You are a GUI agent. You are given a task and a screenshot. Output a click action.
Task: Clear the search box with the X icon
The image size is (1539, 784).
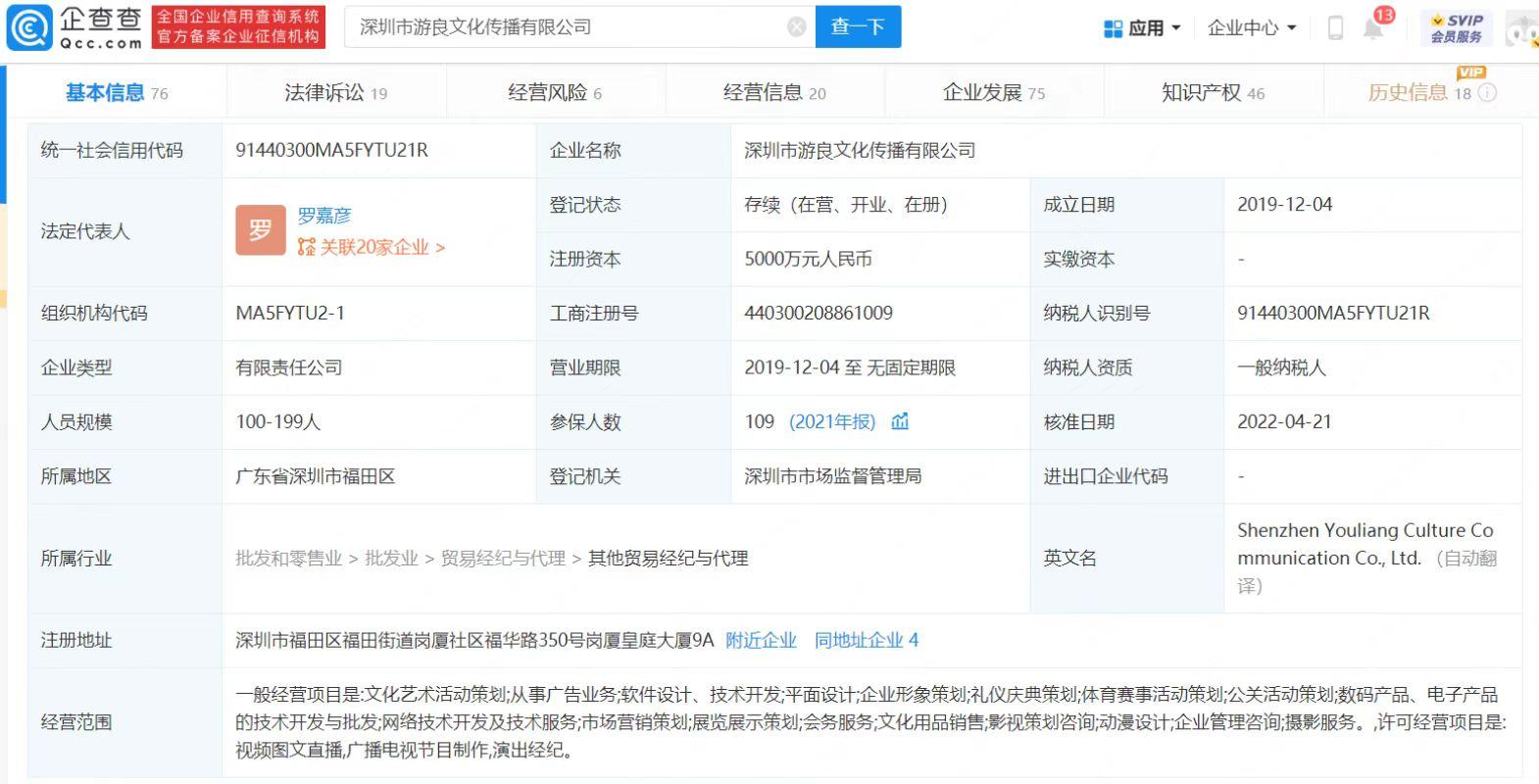click(x=797, y=27)
